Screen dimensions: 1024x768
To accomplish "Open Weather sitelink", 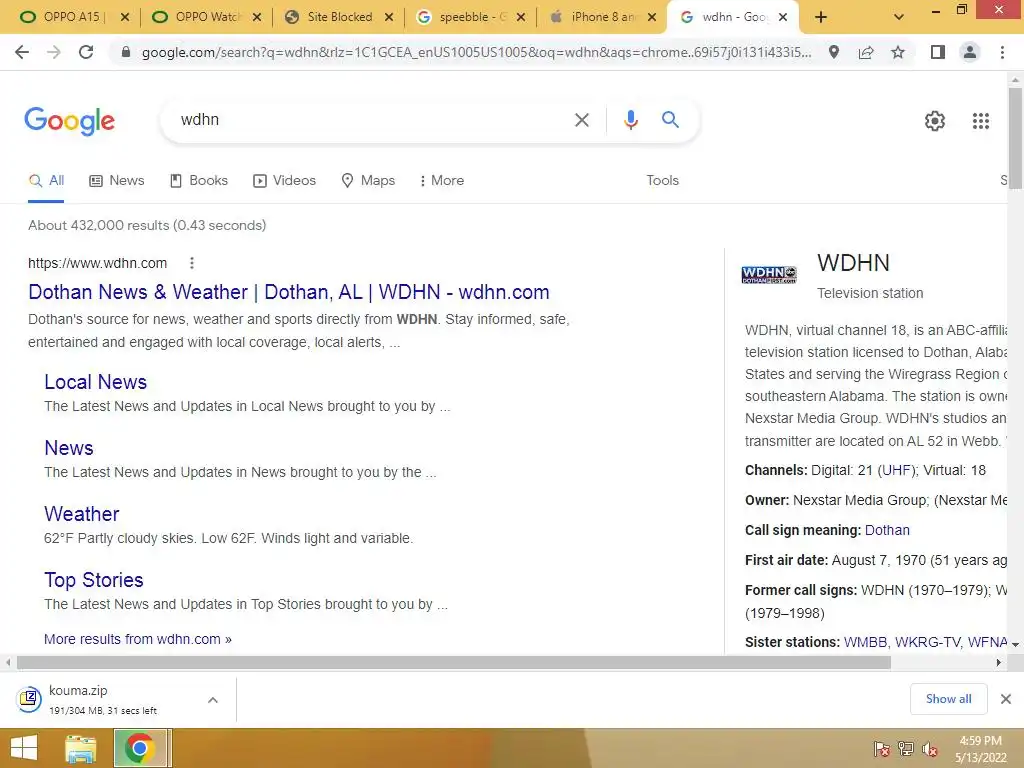I will coord(82,514).
